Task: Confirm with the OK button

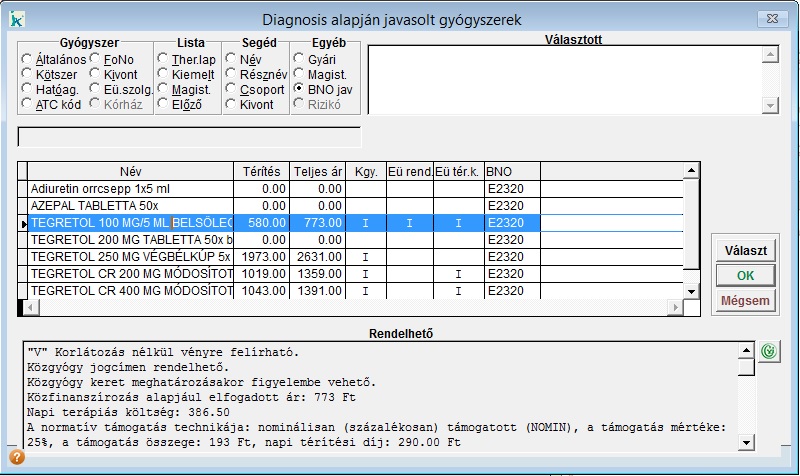Action: click(745, 275)
